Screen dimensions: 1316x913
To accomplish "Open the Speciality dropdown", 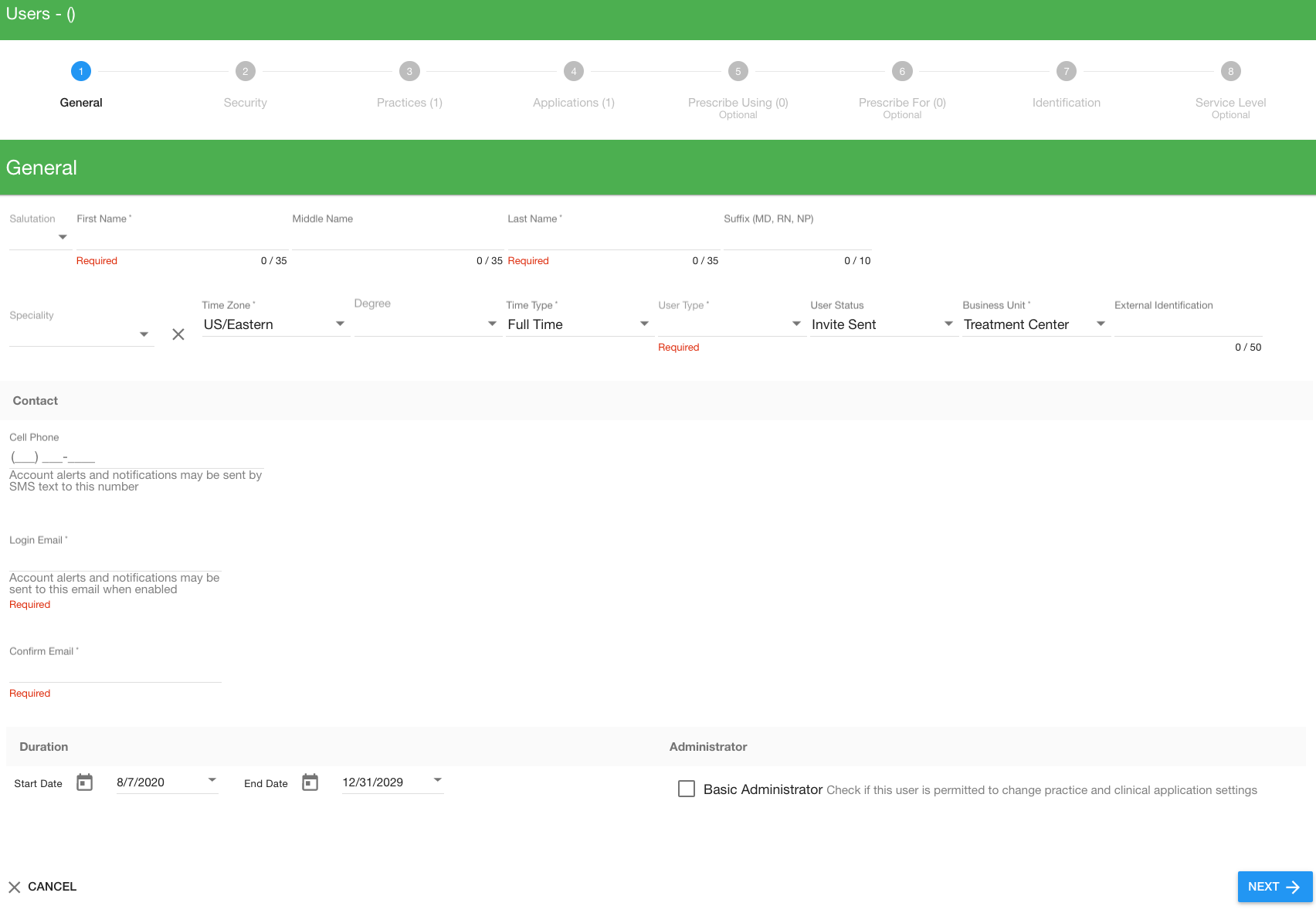I will (82, 334).
